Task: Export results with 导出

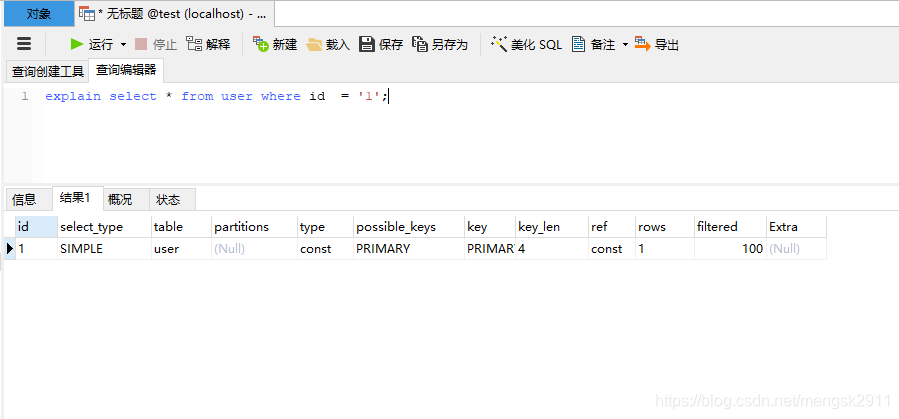Action: pyautogui.click(x=657, y=44)
